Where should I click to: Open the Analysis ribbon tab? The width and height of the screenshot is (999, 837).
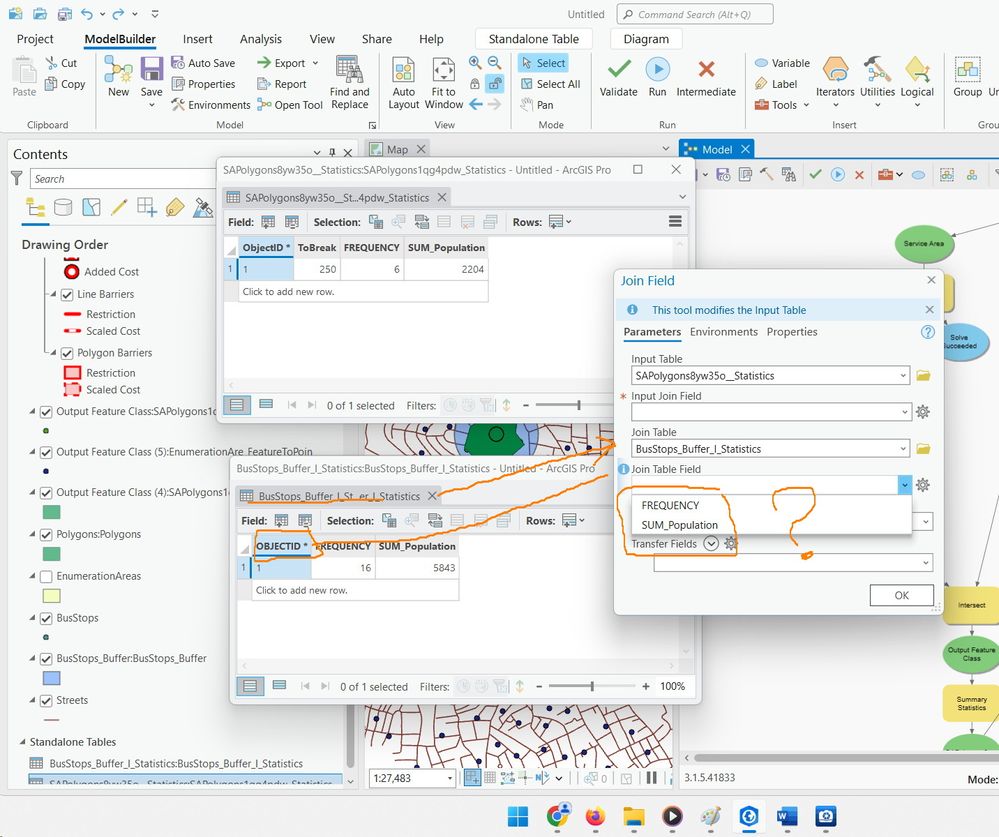(261, 39)
